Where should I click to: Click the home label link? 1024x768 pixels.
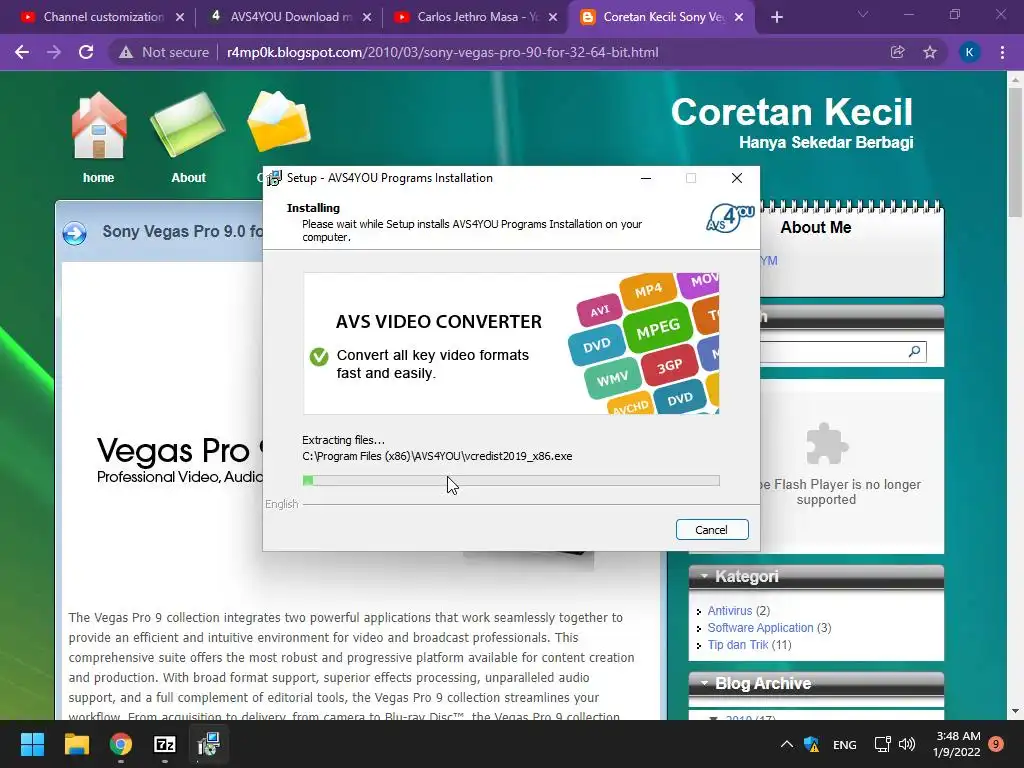(x=99, y=178)
